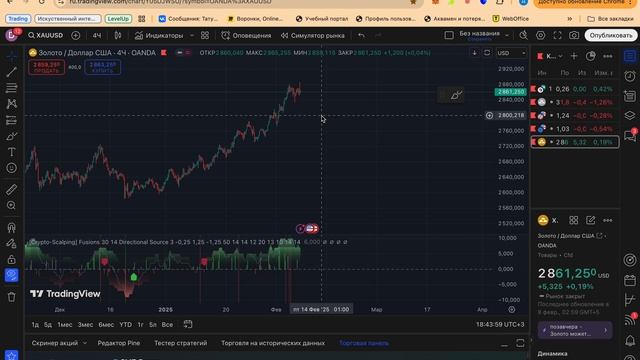Open the позавчера Золото может news item
The width and height of the screenshot is (640, 360).
point(575,330)
